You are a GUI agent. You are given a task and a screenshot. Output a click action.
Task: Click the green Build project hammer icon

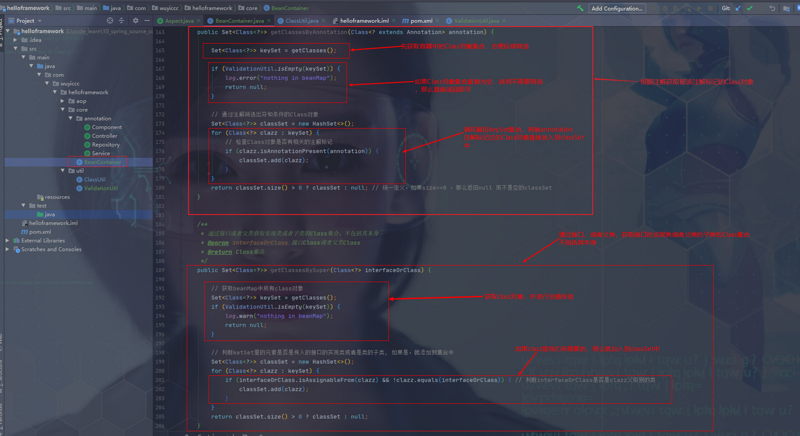(x=580, y=8)
